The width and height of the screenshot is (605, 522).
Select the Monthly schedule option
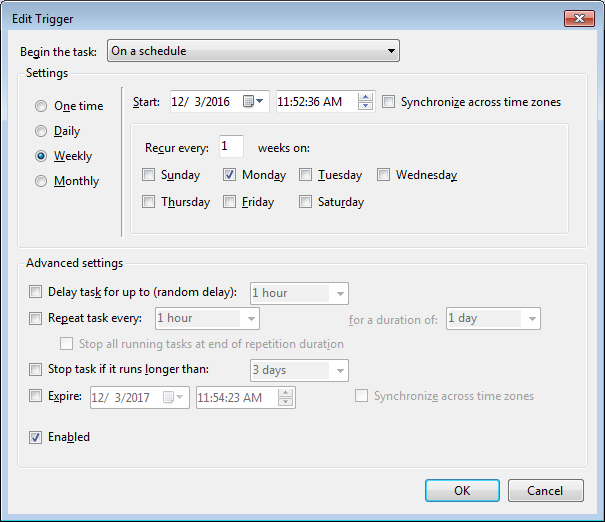41,181
